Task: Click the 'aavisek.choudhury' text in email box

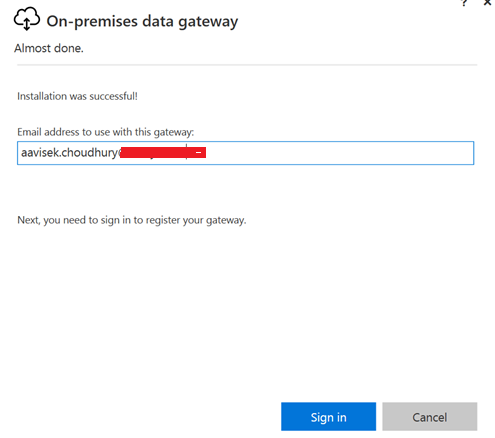Action: 68,153
